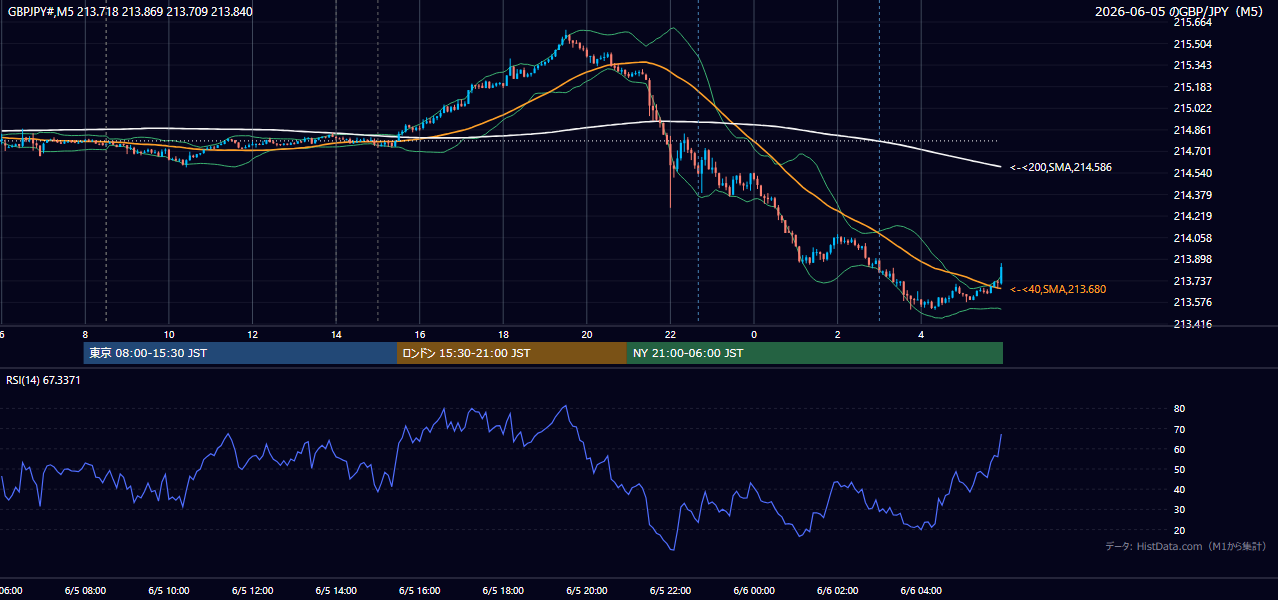The image size is (1278, 600).
Task: Select the 200,SMA,214.586 label
Action: pyautogui.click(x=1061, y=168)
